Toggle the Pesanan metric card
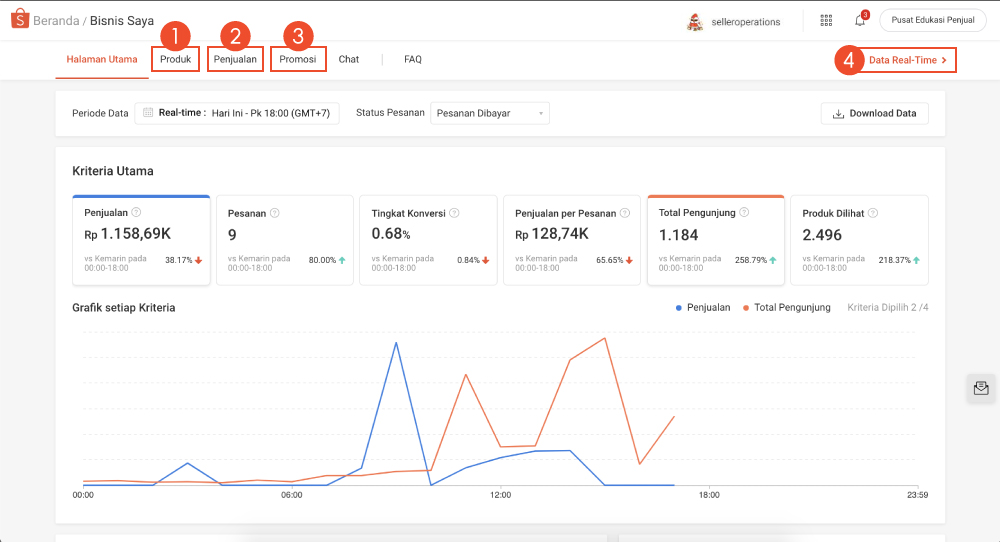The height and width of the screenshot is (542, 1000). coord(284,240)
